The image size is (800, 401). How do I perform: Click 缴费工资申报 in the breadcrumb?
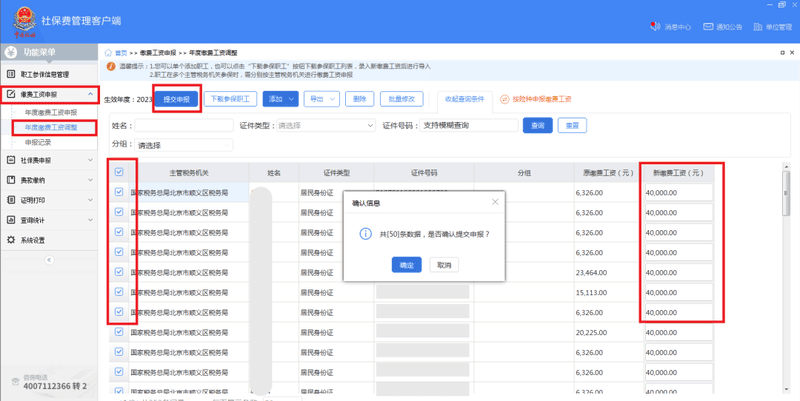(158, 53)
